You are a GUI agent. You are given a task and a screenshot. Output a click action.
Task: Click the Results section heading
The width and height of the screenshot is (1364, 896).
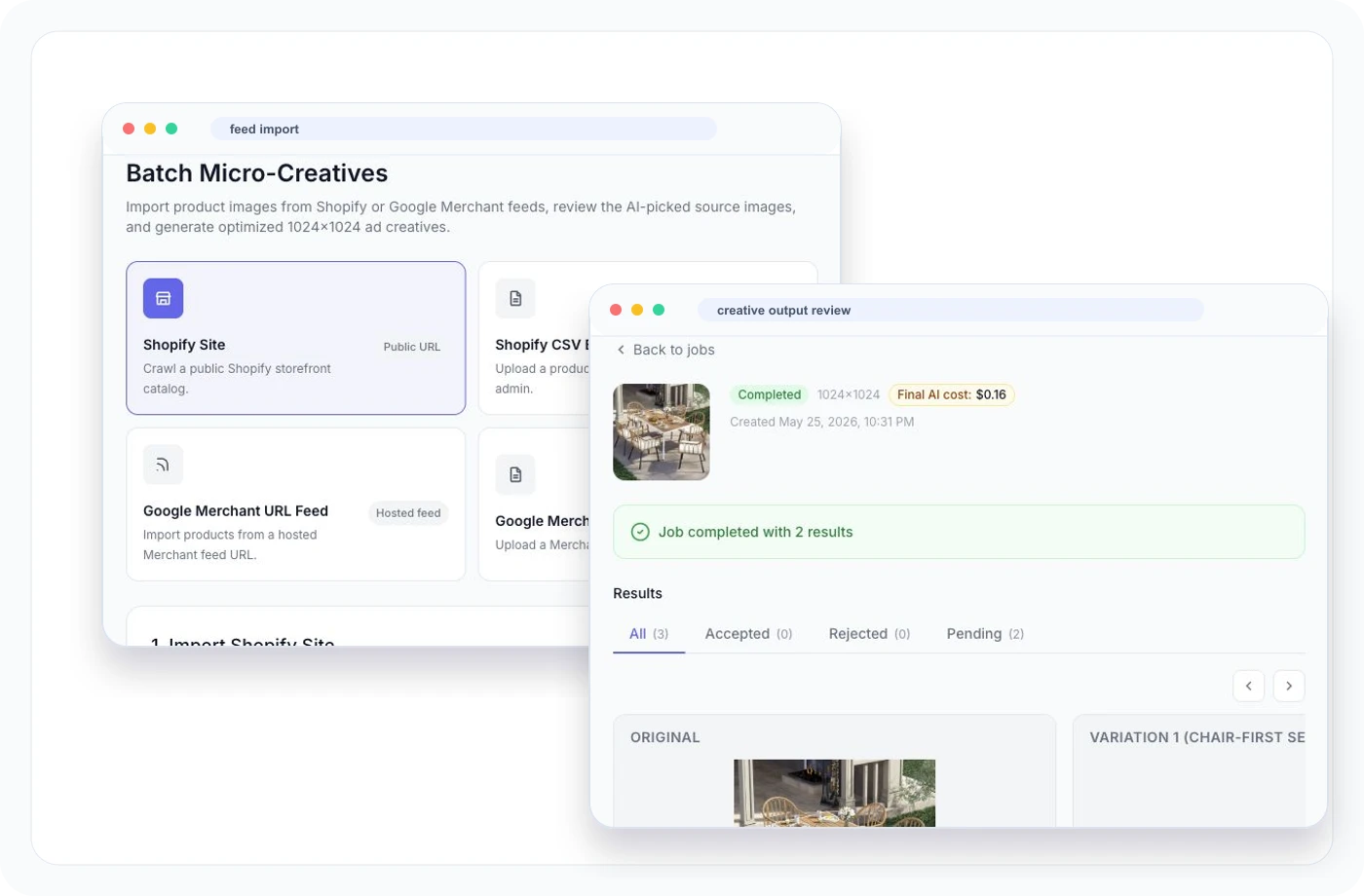pos(637,593)
